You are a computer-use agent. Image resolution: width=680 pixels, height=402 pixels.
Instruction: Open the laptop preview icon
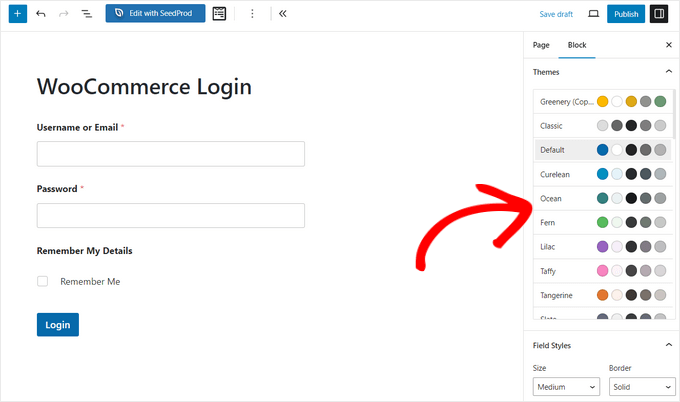point(593,14)
